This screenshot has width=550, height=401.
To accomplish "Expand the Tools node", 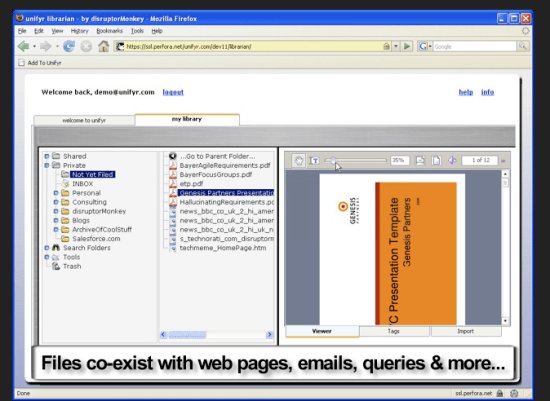I will pos(47,257).
